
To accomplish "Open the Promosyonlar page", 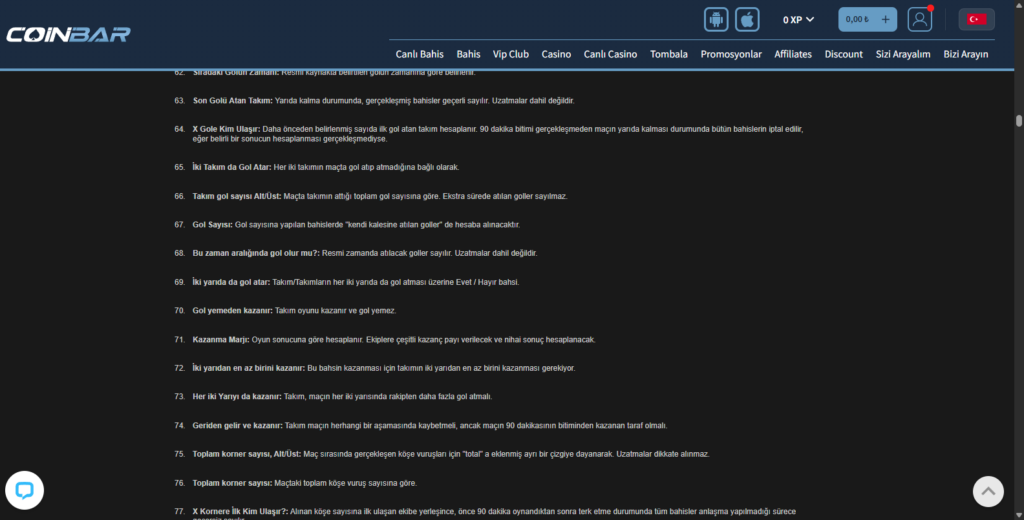I will click(x=731, y=54).
